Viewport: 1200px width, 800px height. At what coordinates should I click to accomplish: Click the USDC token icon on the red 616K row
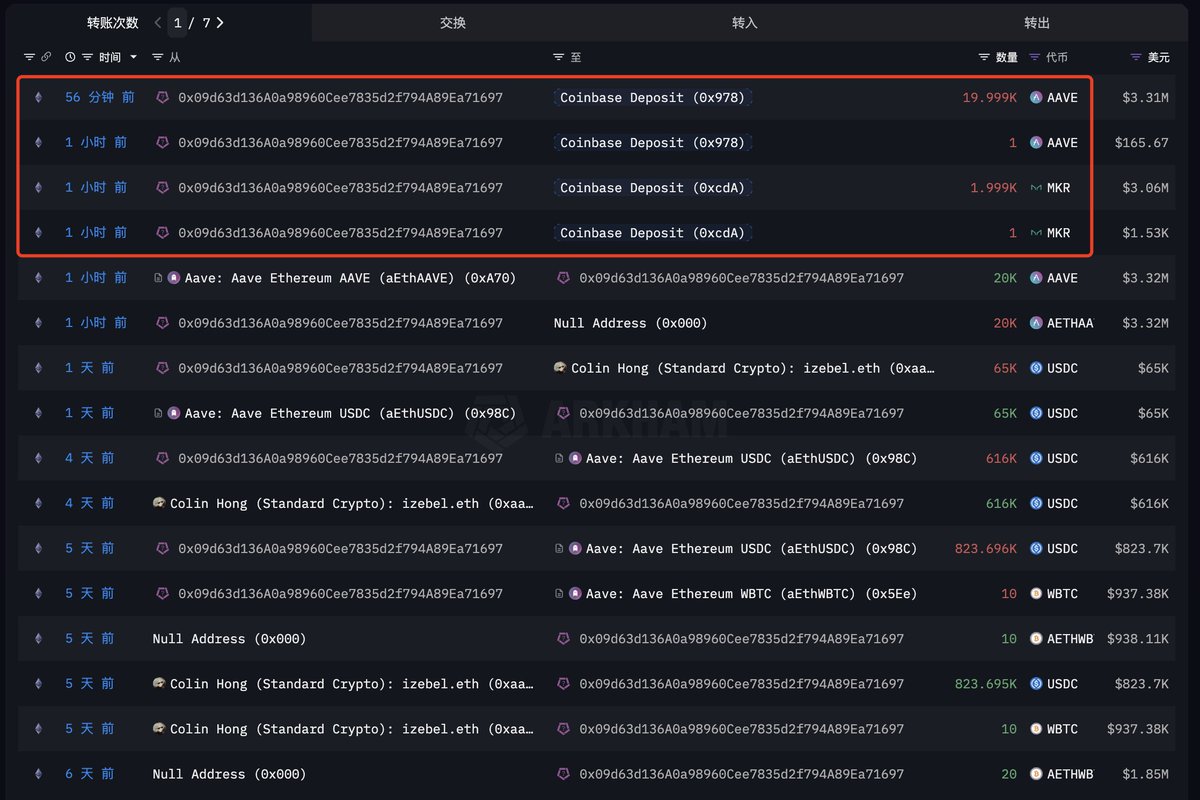pyautogui.click(x=1037, y=458)
